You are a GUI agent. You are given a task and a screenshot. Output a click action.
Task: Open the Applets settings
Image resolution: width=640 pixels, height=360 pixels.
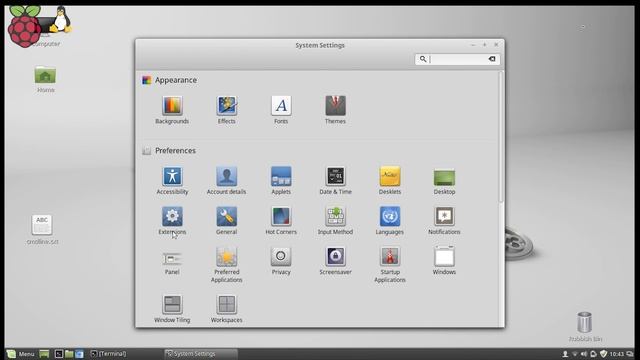[x=281, y=180]
